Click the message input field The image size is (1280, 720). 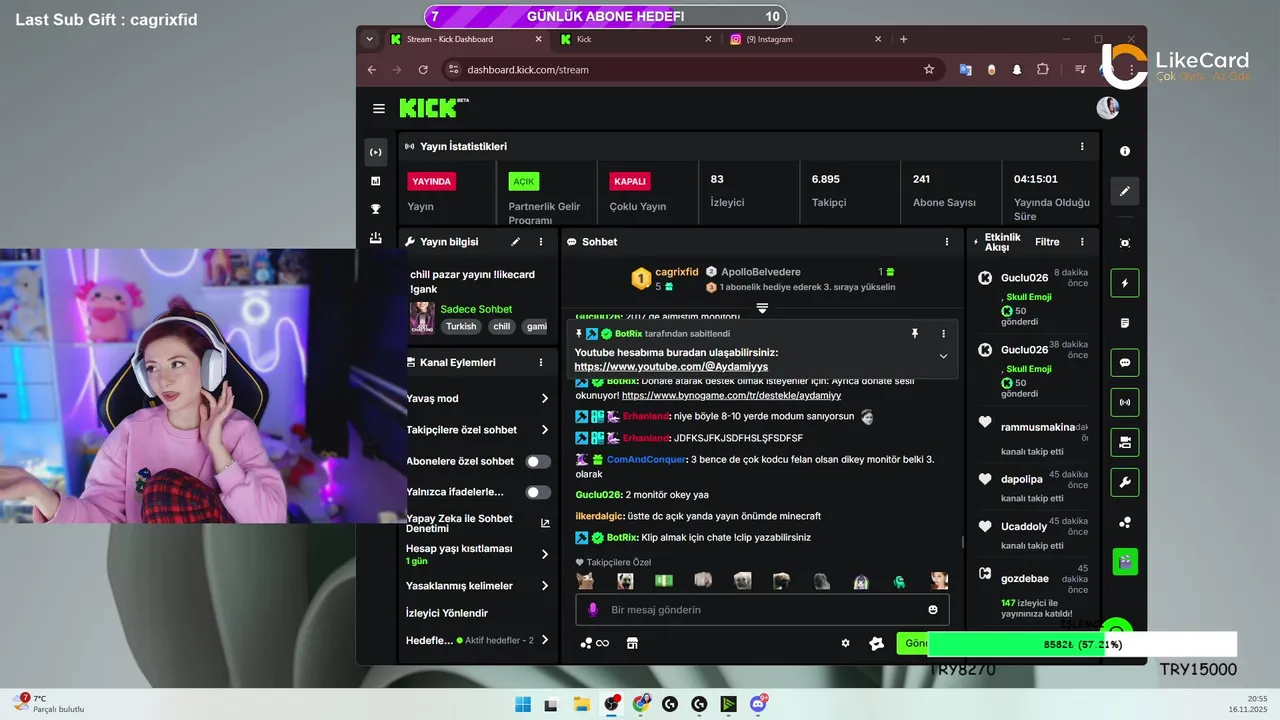pyautogui.click(x=762, y=609)
